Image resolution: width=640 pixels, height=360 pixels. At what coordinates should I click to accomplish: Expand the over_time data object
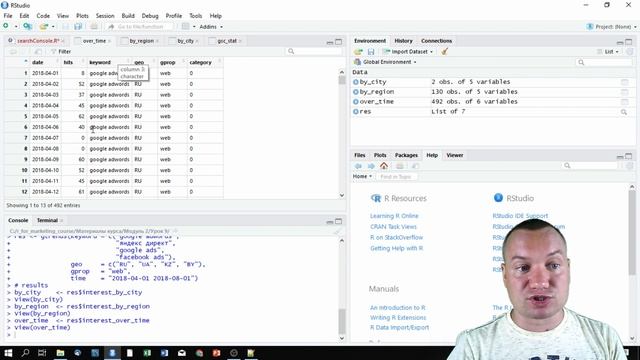pyautogui.click(x=356, y=102)
